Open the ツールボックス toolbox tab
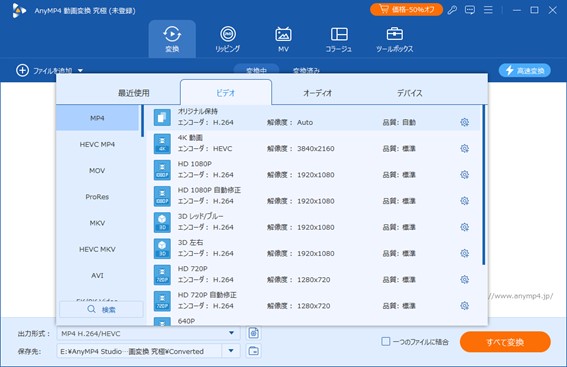Image resolution: width=567 pixels, height=367 pixels. pyautogui.click(x=395, y=39)
